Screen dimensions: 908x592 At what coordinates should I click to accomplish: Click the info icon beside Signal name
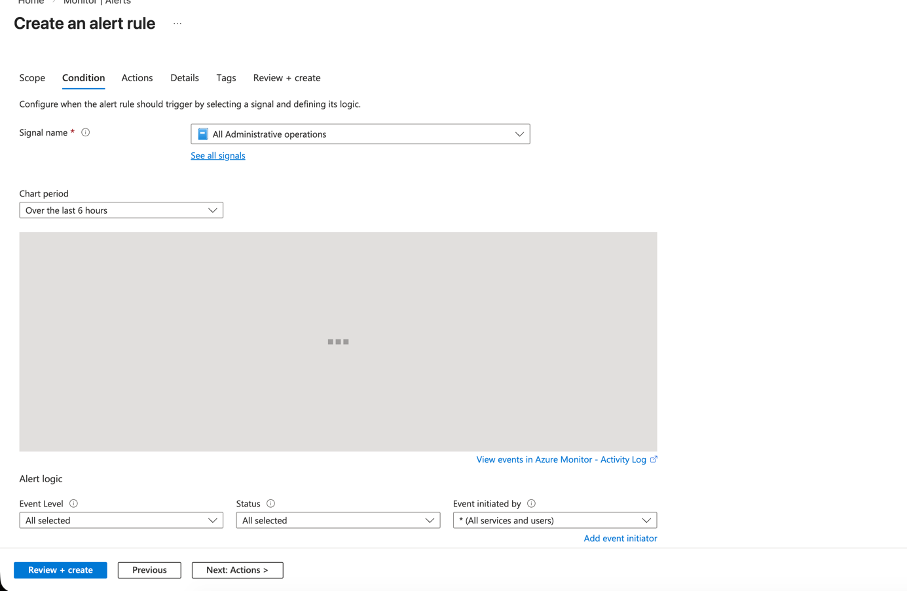pyautogui.click(x=86, y=133)
